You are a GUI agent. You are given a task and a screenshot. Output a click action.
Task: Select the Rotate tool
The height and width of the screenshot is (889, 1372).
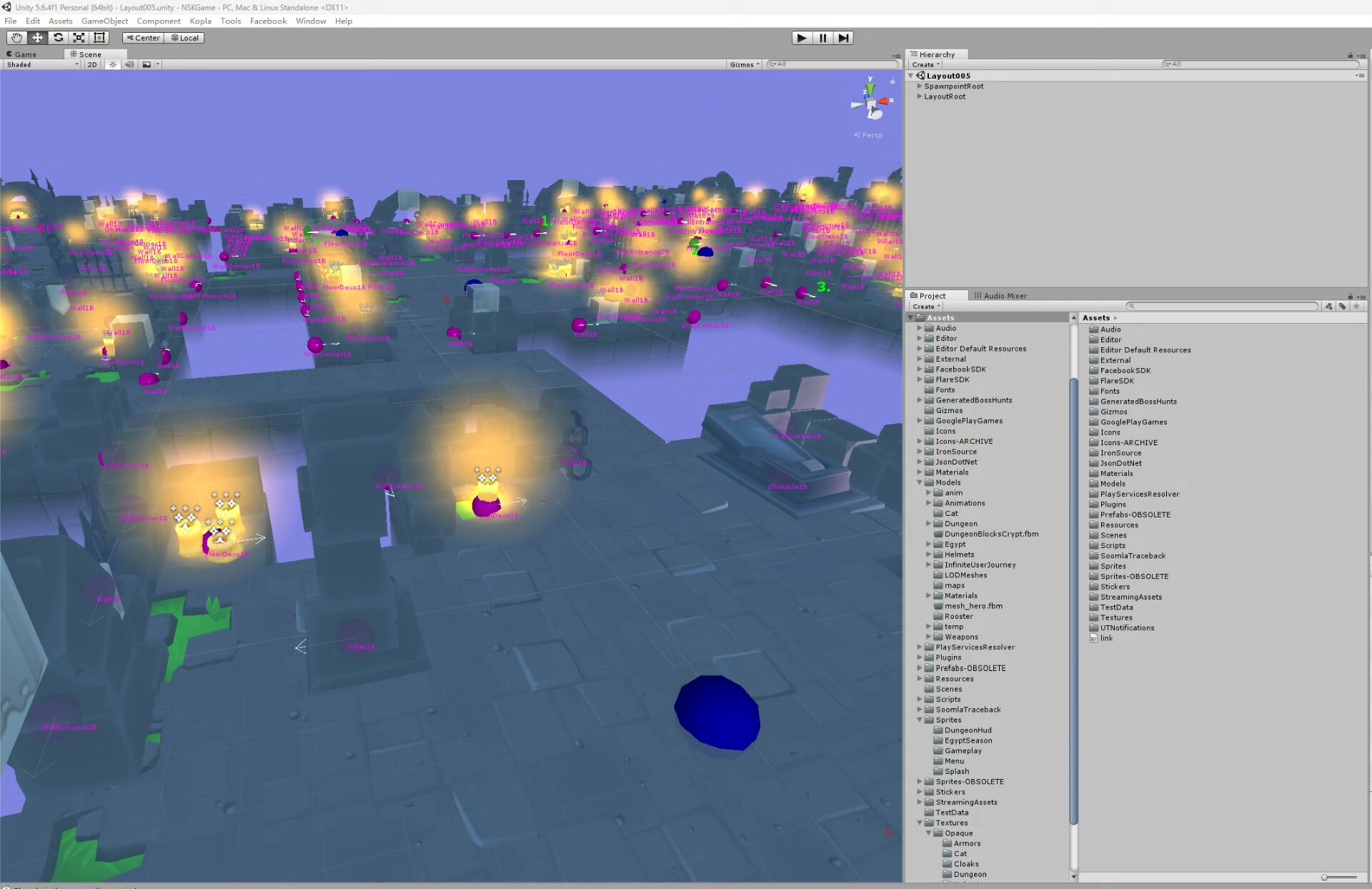59,38
